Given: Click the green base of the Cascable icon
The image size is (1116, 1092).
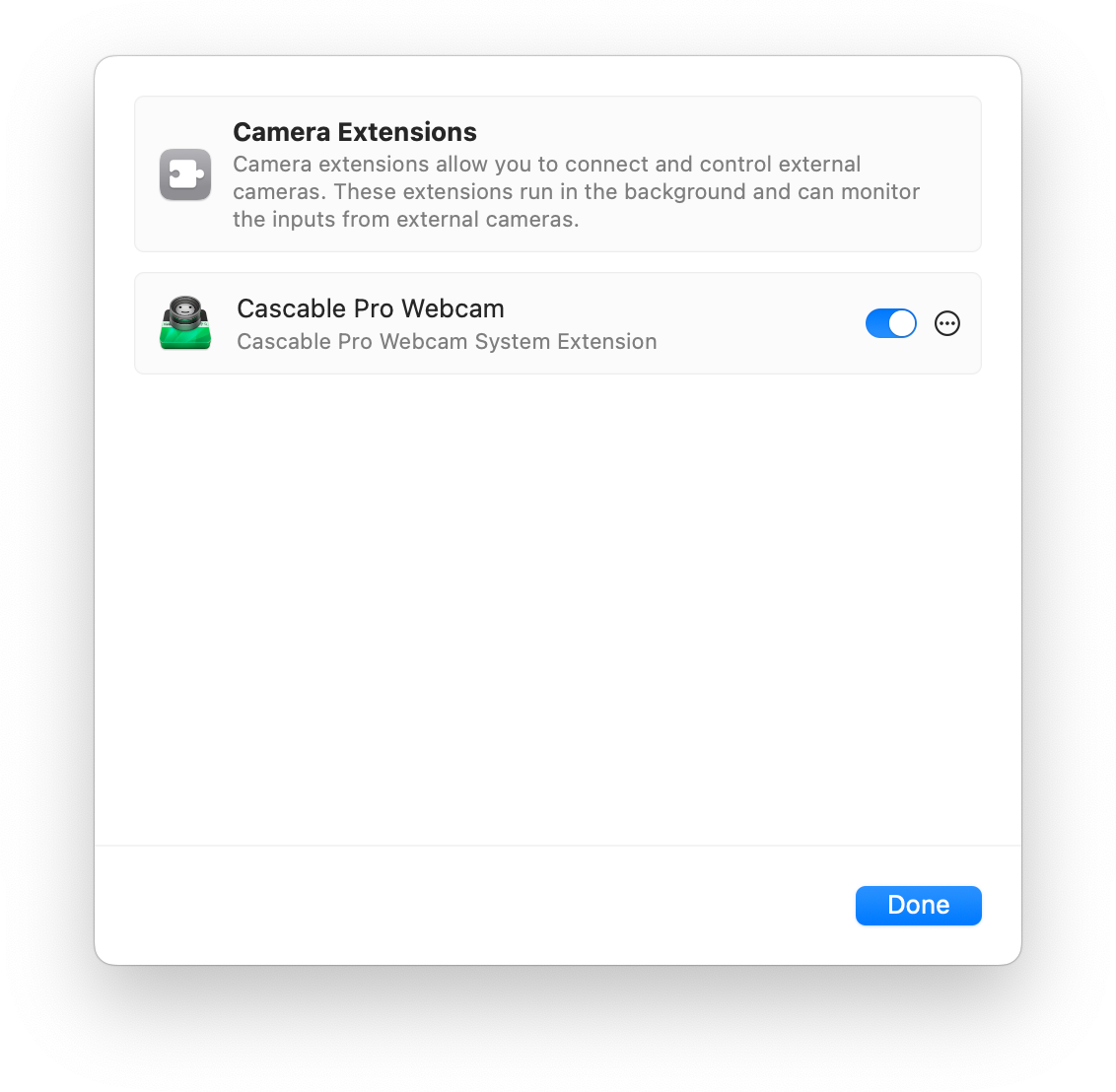Looking at the screenshot, I should [185, 337].
